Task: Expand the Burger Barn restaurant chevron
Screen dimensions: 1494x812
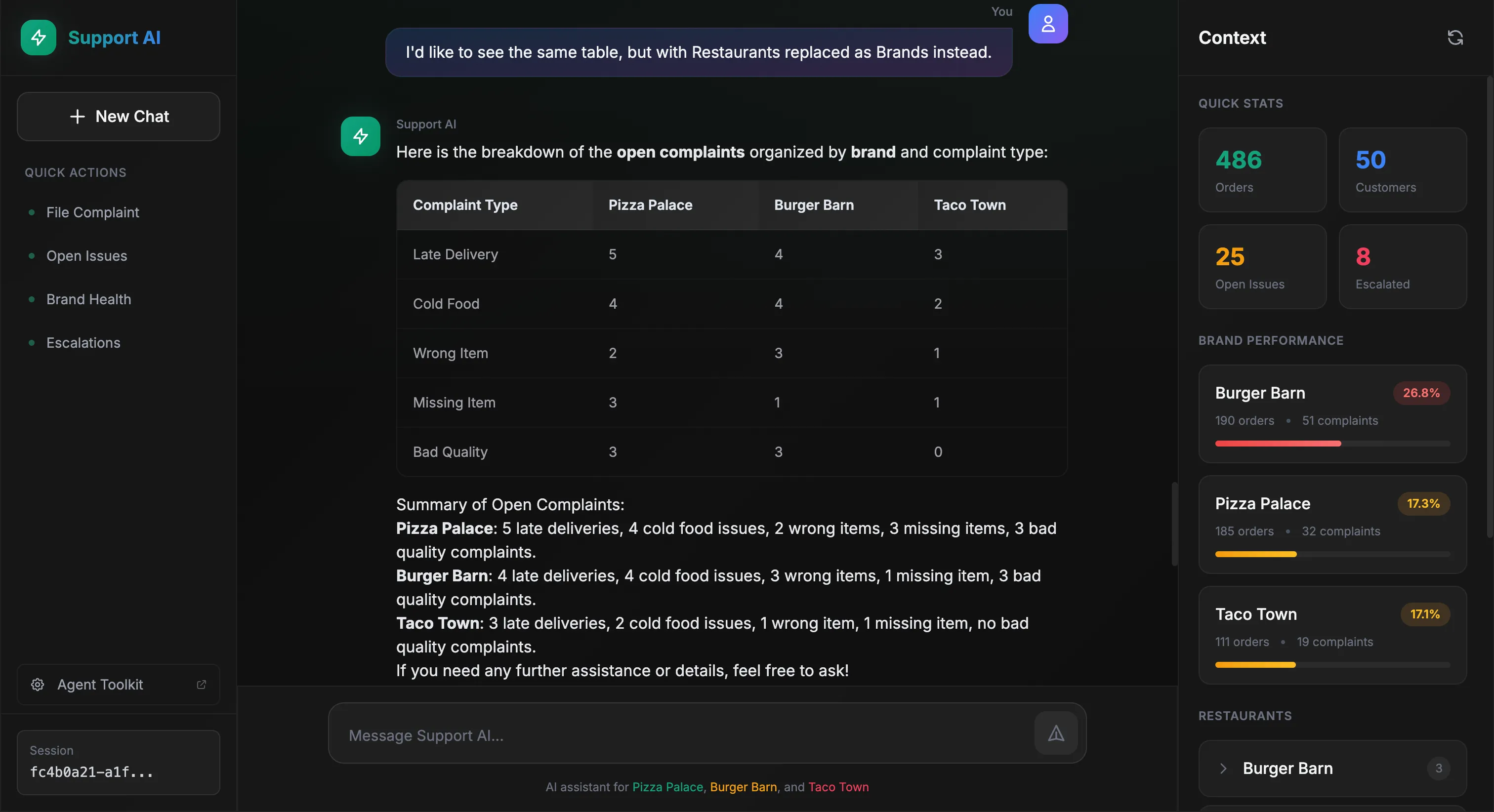Action: pos(1223,769)
